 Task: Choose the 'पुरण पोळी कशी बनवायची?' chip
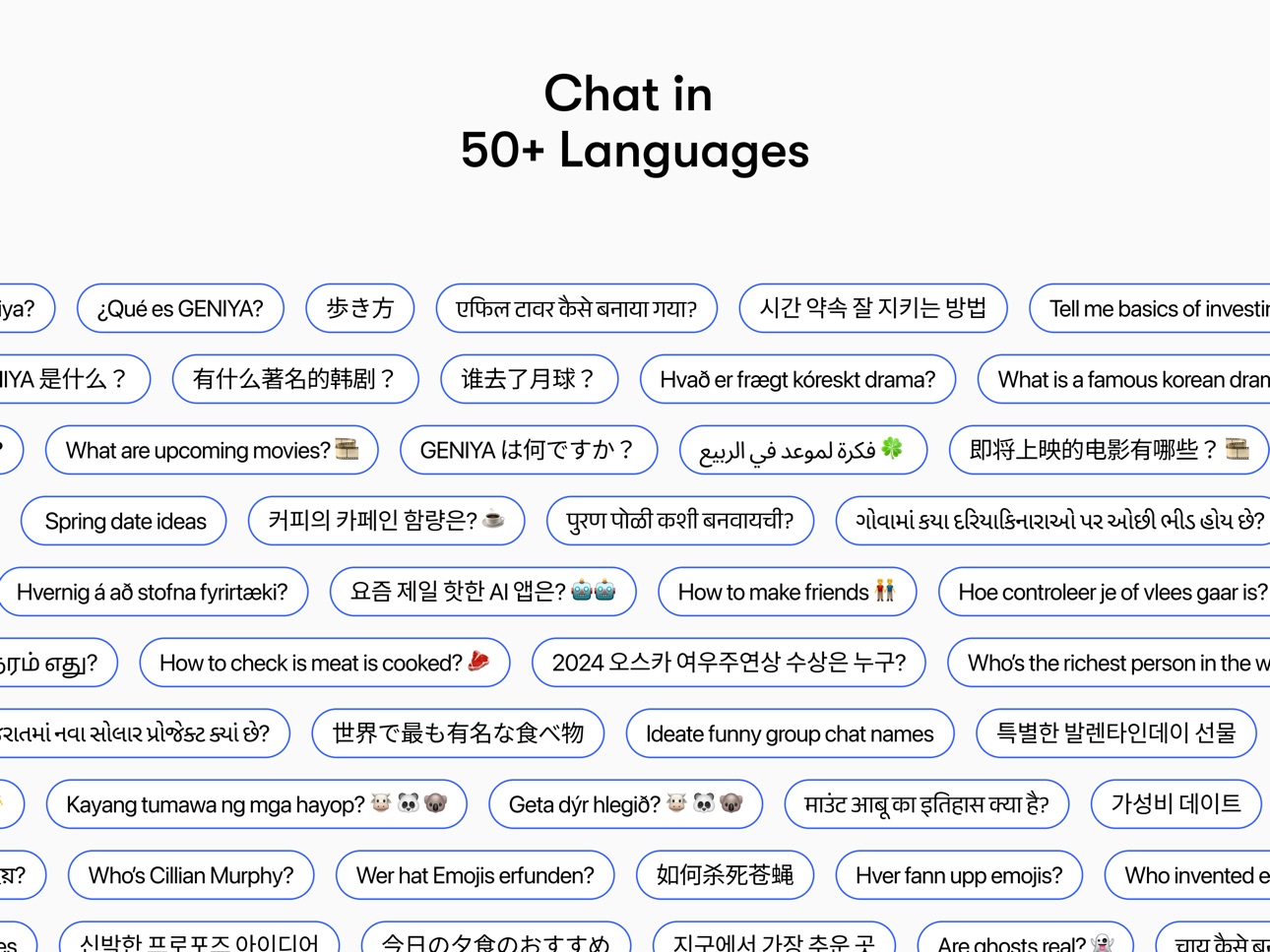(x=680, y=521)
